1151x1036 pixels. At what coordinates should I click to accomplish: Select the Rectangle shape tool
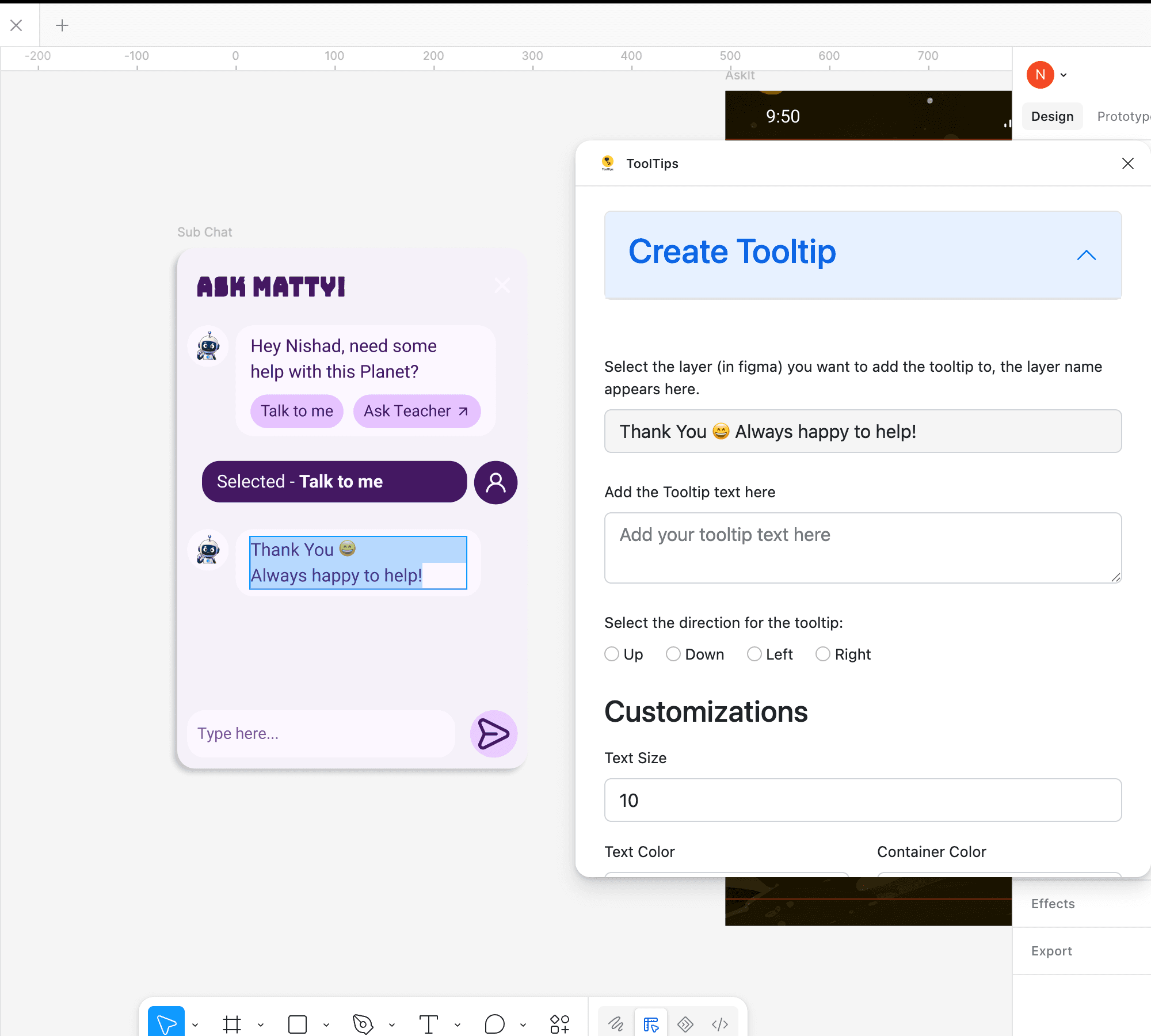tap(298, 1024)
